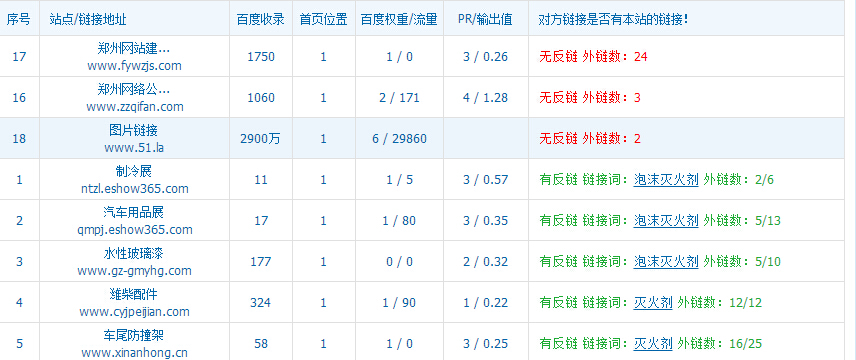856x360 pixels.
Task: Visit the www.xinanhong.cn link
Action: (x=134, y=353)
